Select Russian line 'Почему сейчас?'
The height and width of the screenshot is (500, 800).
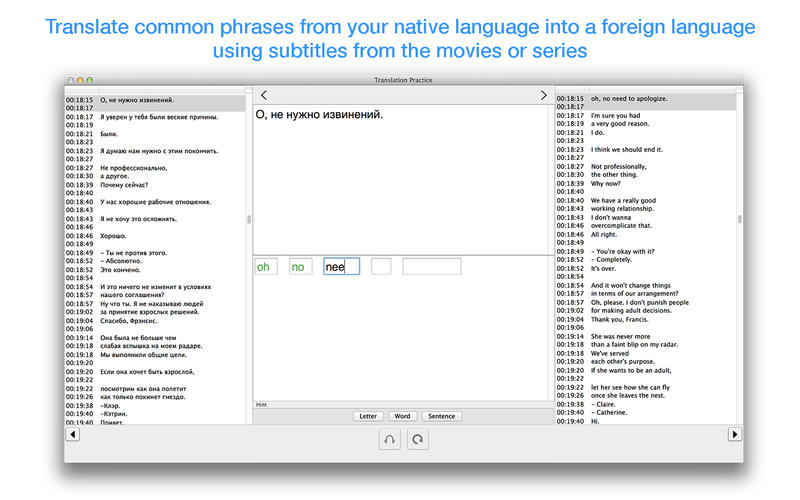pos(124,185)
